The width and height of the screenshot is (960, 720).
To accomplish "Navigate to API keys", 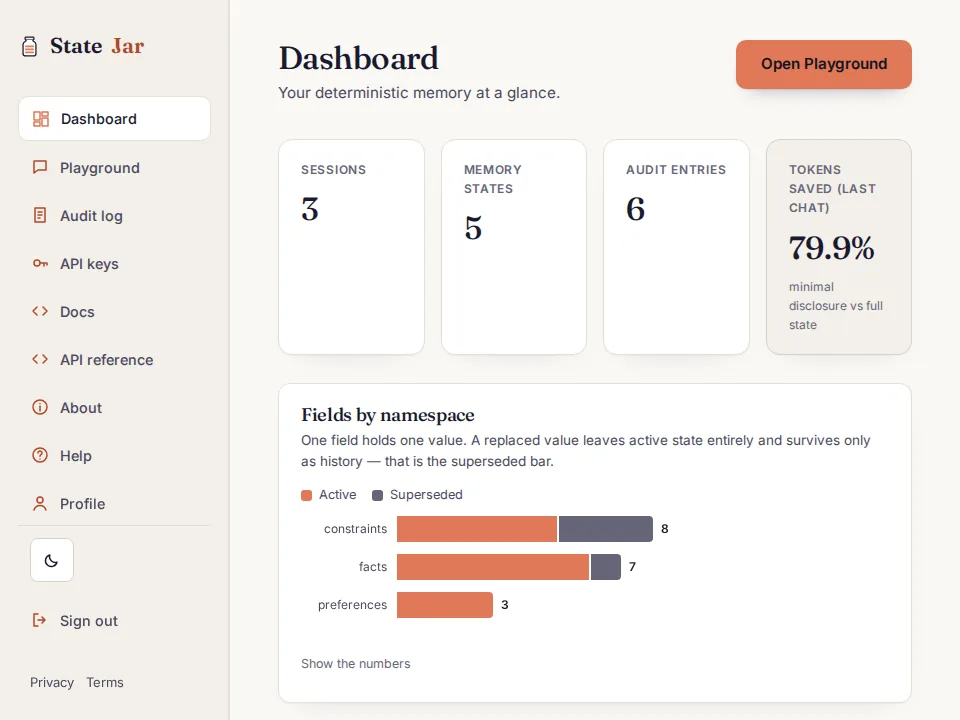I will tap(114, 263).
